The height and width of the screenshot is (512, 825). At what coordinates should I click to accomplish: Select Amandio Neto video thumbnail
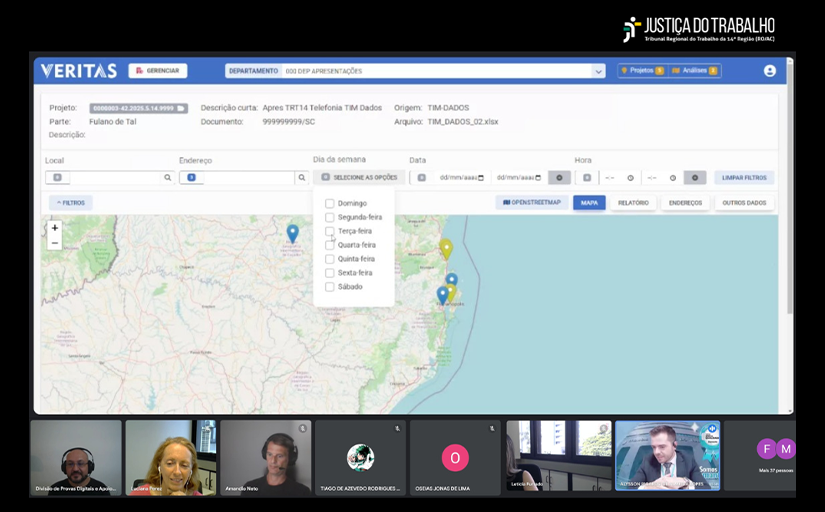click(x=266, y=458)
